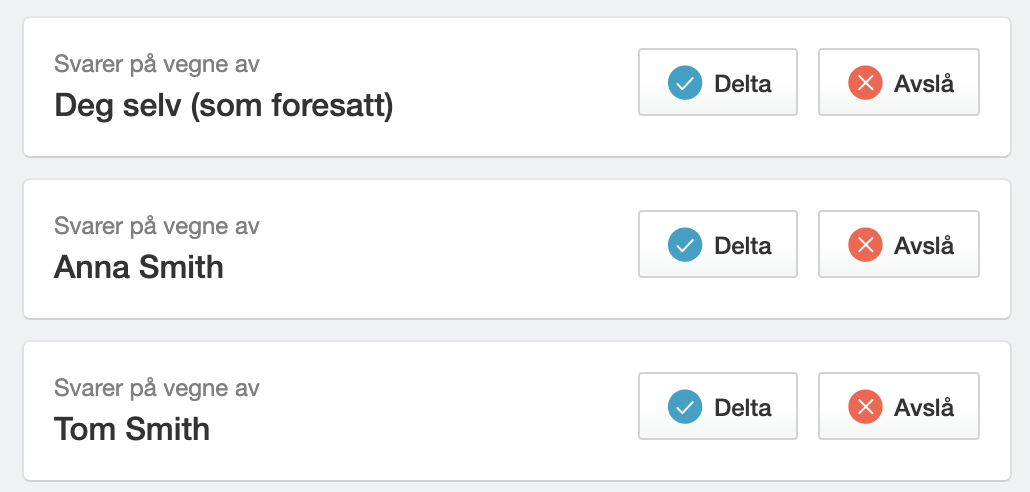Choose the Delta button for Anna Smith
Viewport: 1030px width, 492px height.
pyautogui.click(x=718, y=244)
